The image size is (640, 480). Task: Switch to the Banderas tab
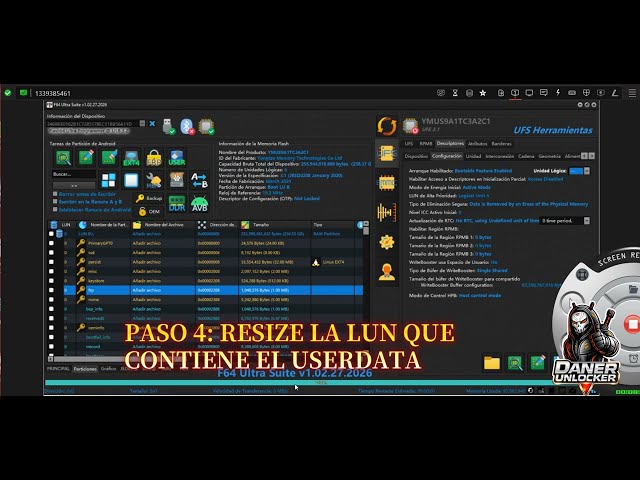pos(501,144)
